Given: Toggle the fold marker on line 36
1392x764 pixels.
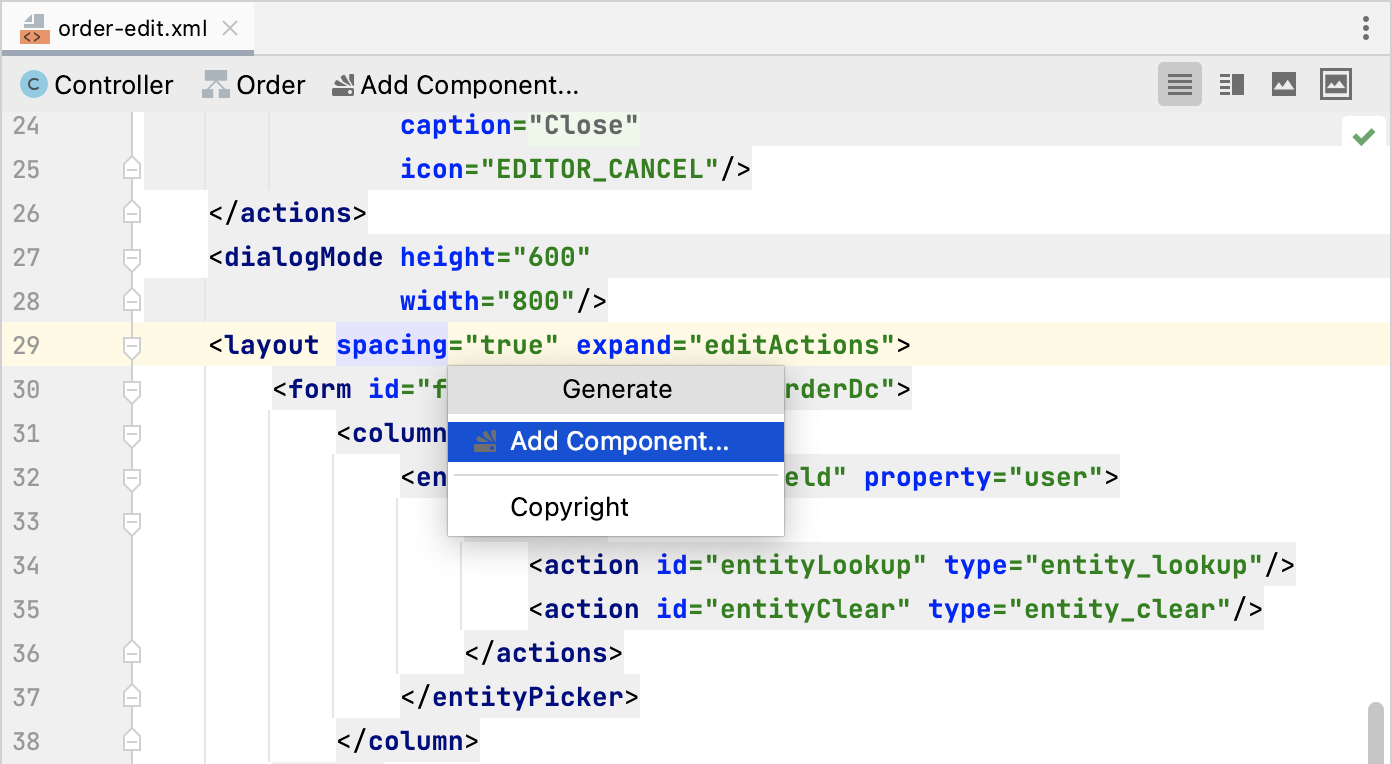Looking at the screenshot, I should [x=131, y=653].
